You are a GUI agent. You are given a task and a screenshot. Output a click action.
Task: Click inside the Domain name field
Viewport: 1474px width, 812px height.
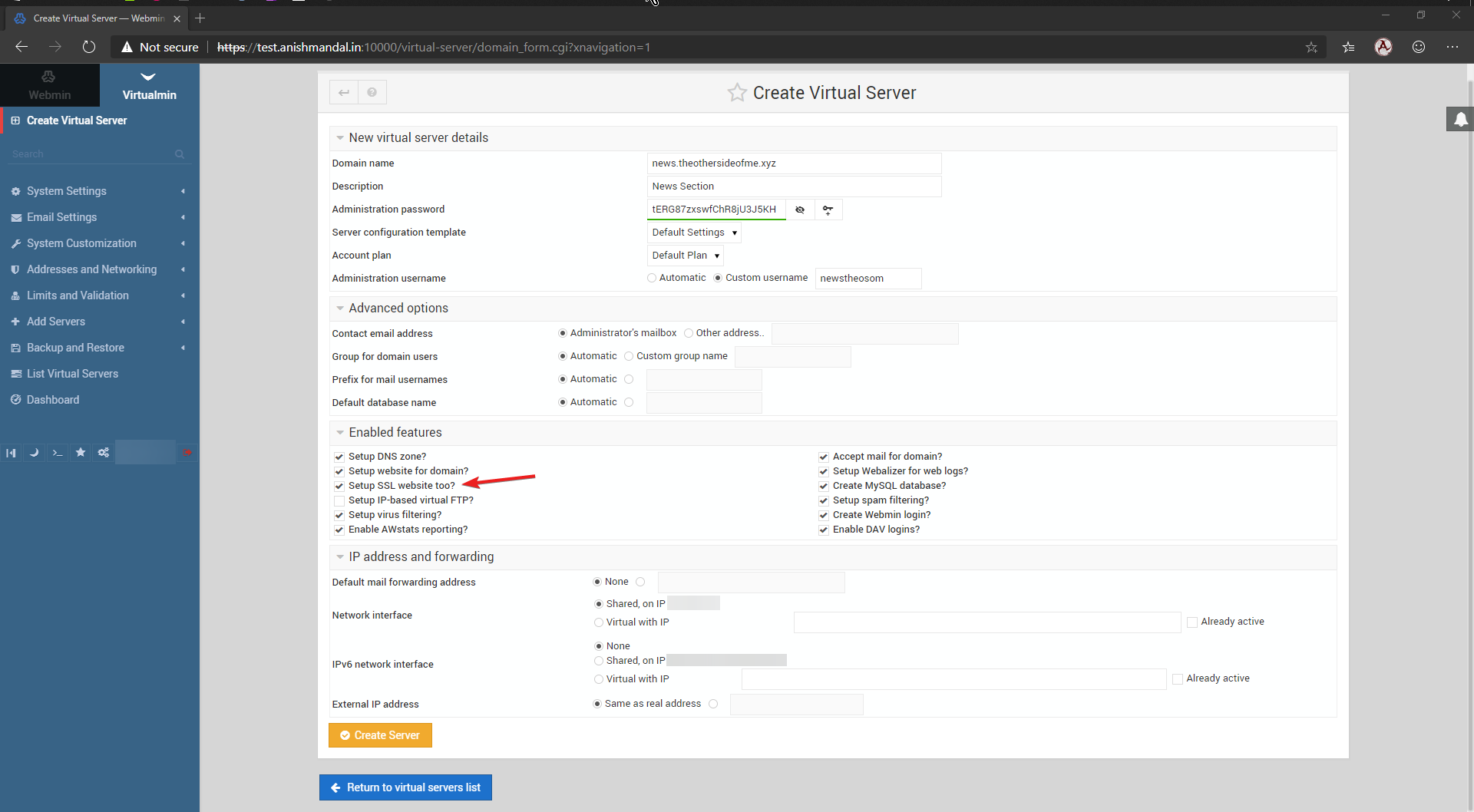click(x=794, y=163)
